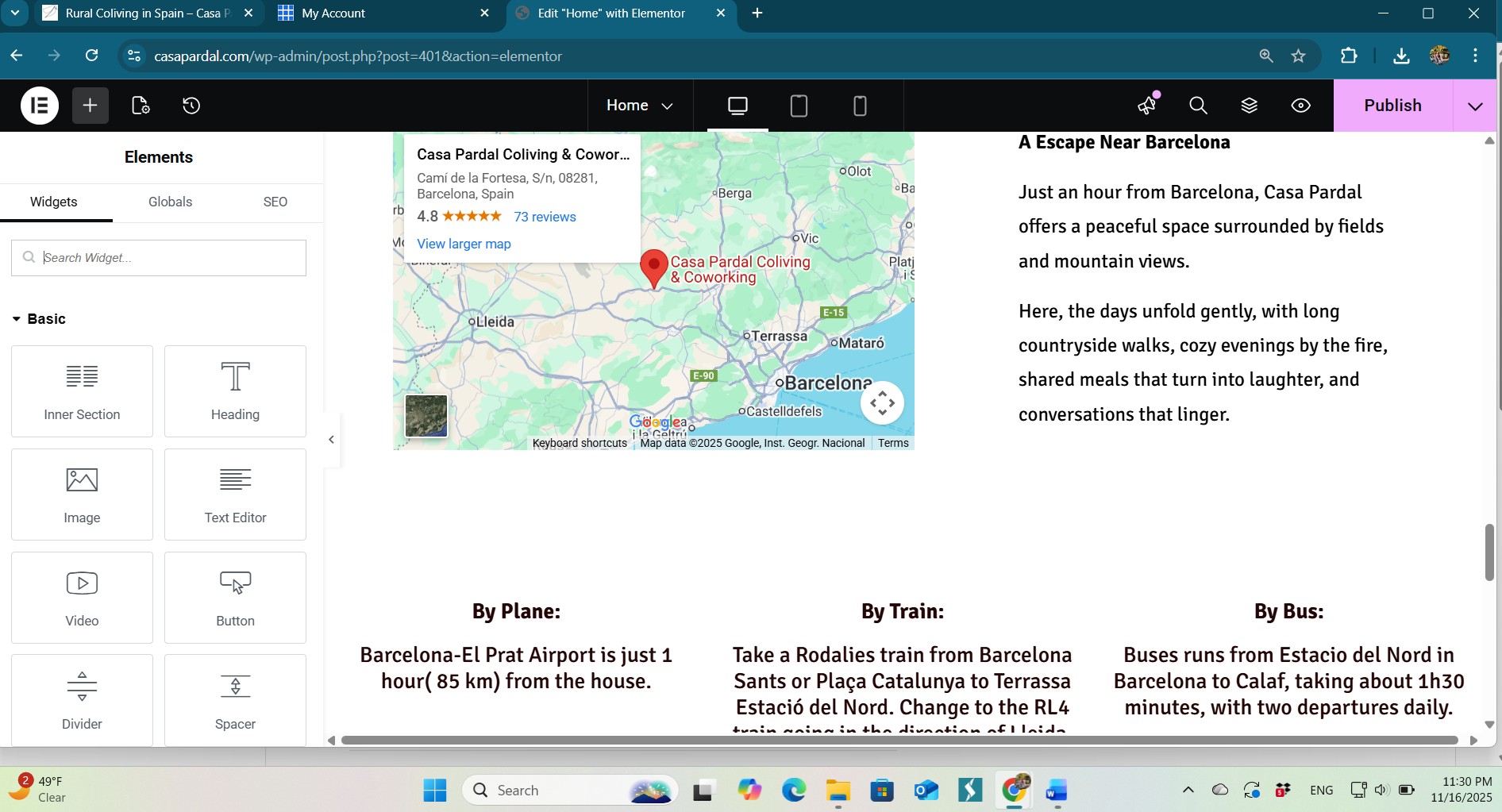
Task: Open the revision history icon
Action: tap(191, 106)
